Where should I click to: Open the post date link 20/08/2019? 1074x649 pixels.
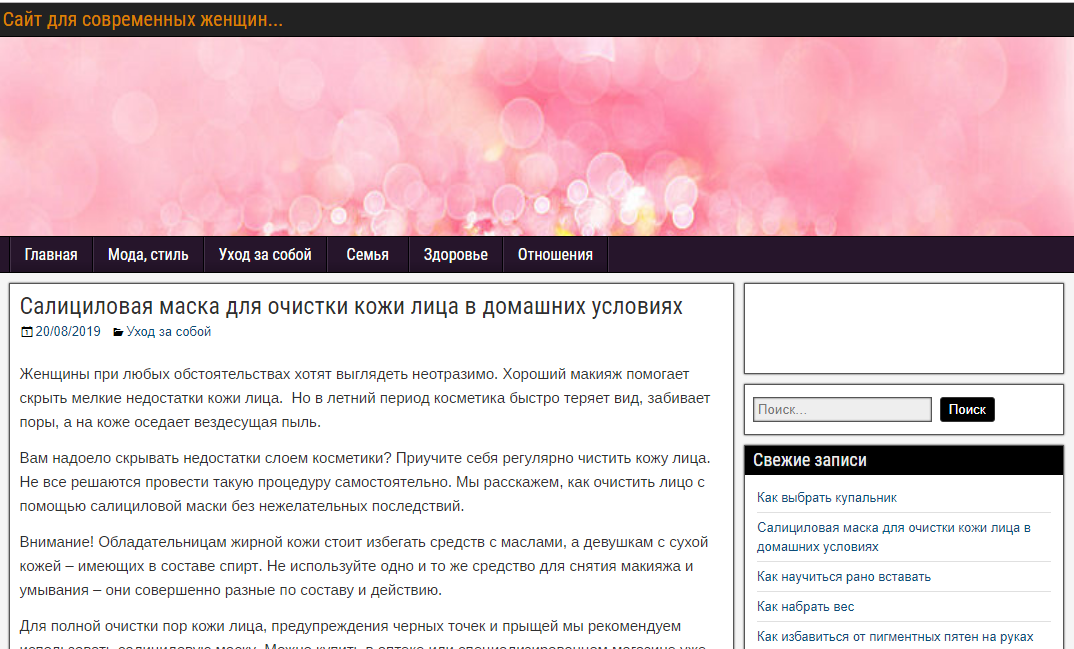click(68, 331)
